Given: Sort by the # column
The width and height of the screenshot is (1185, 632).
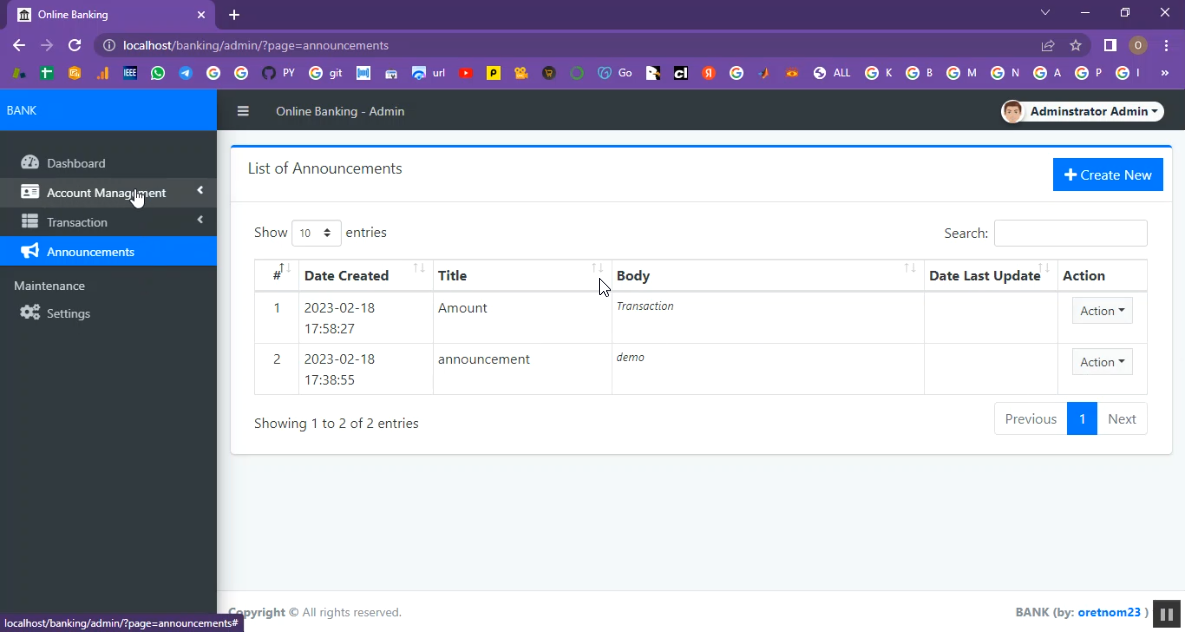Looking at the screenshot, I should coord(277,275).
